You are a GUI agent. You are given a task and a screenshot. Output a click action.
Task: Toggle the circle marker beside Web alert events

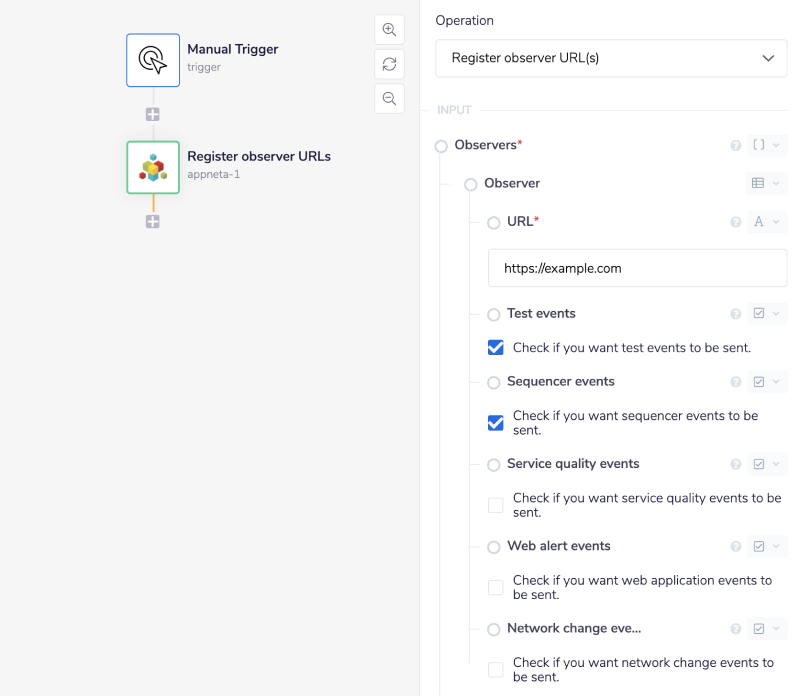pos(493,547)
